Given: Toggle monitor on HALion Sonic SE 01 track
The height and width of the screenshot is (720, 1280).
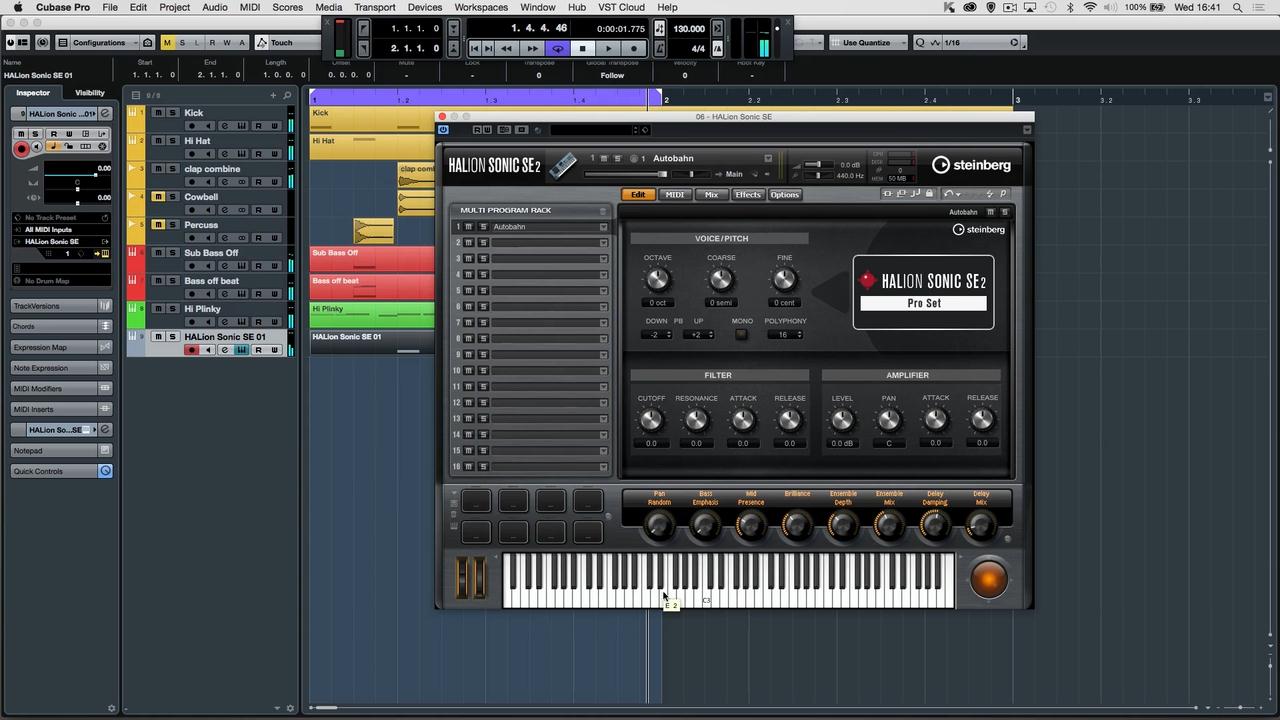Looking at the screenshot, I should (x=208, y=350).
